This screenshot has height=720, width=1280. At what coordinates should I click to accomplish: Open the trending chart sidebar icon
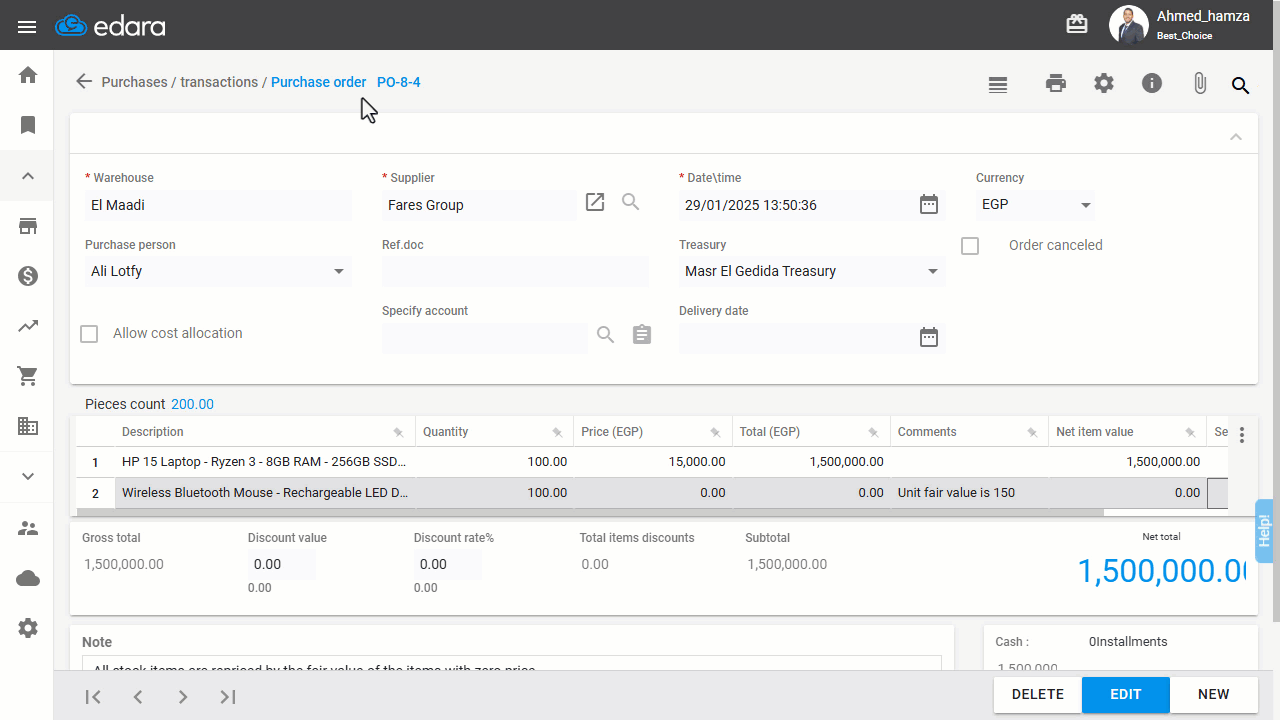[28, 326]
